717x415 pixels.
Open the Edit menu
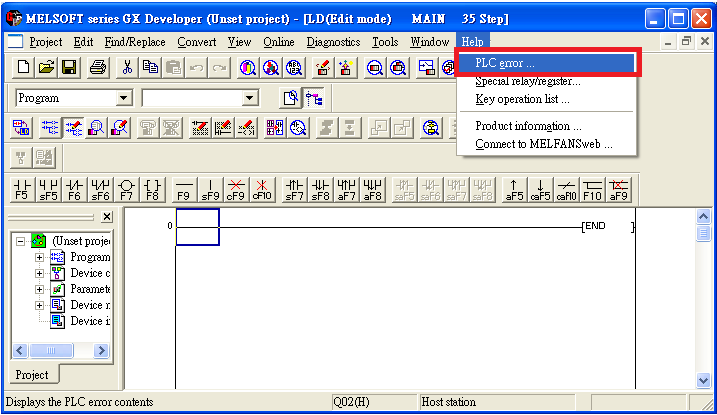(83, 42)
